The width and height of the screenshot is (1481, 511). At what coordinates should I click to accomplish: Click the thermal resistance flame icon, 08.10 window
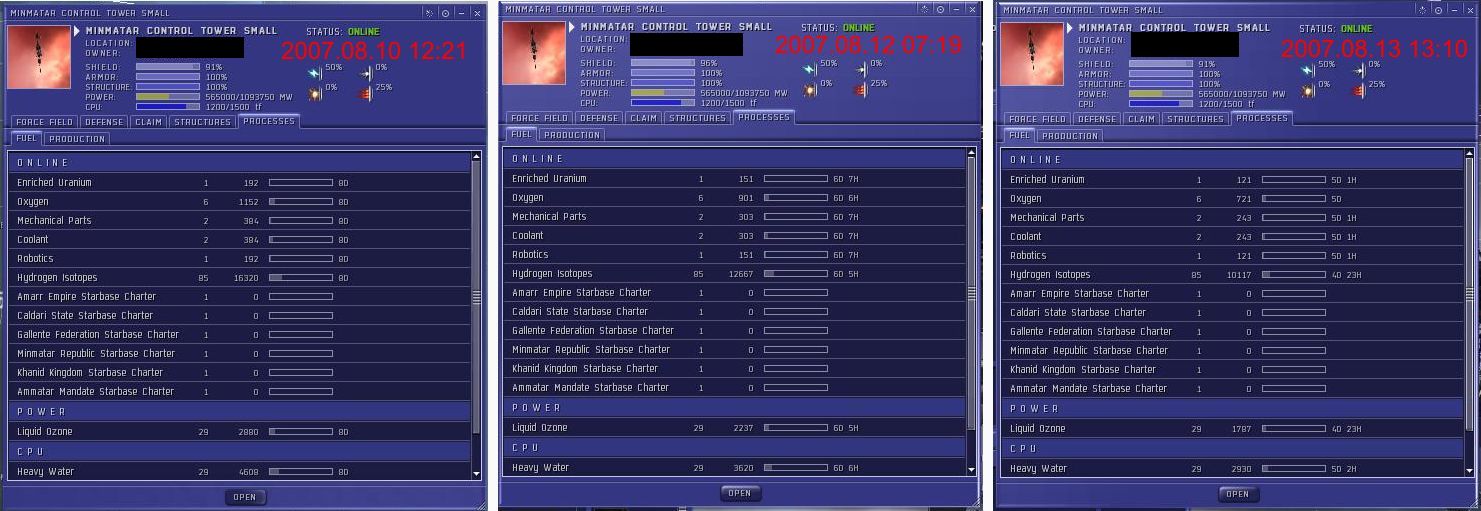[x=365, y=92]
